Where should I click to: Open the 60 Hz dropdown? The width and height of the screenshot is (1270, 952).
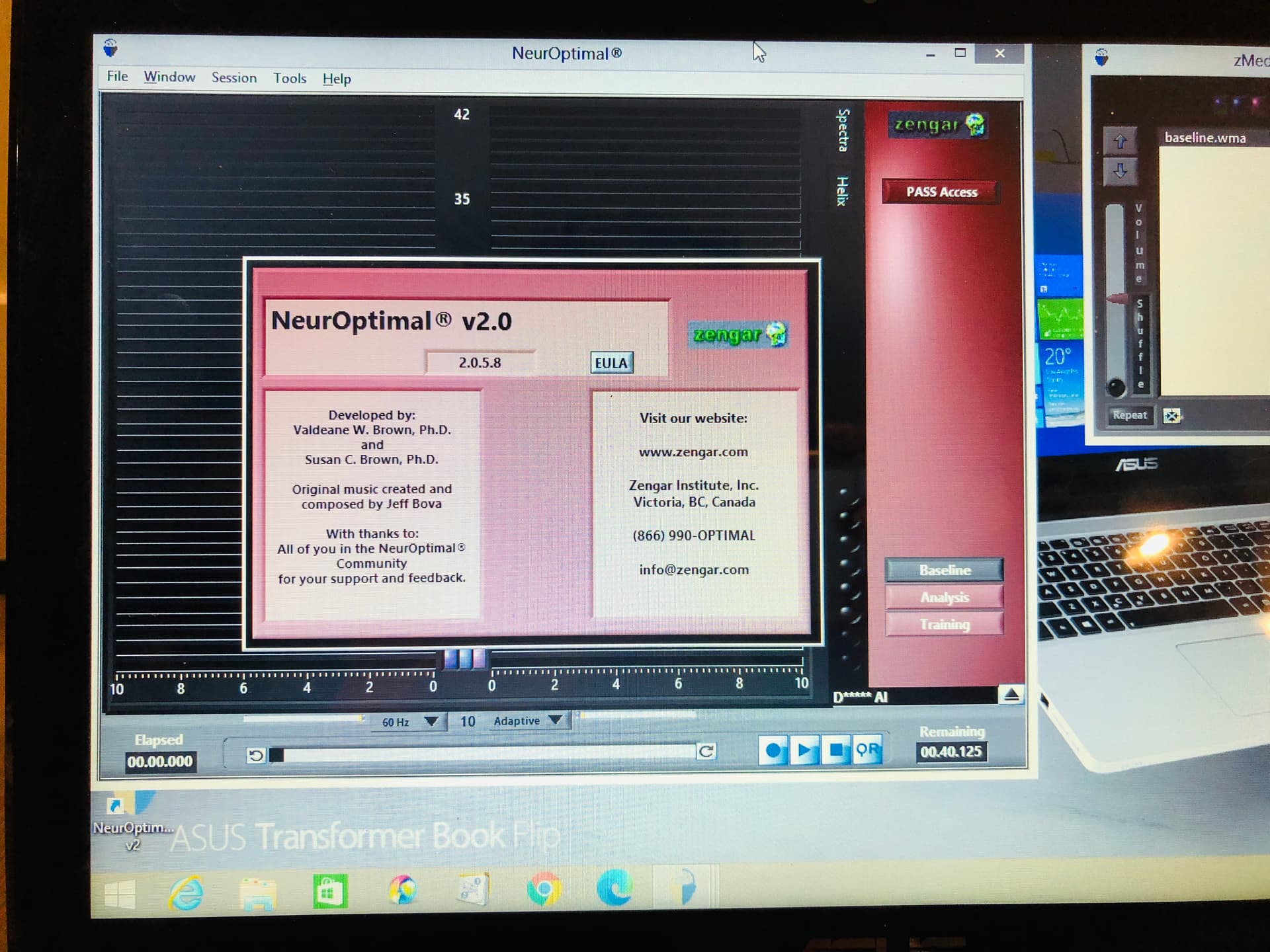[409, 721]
